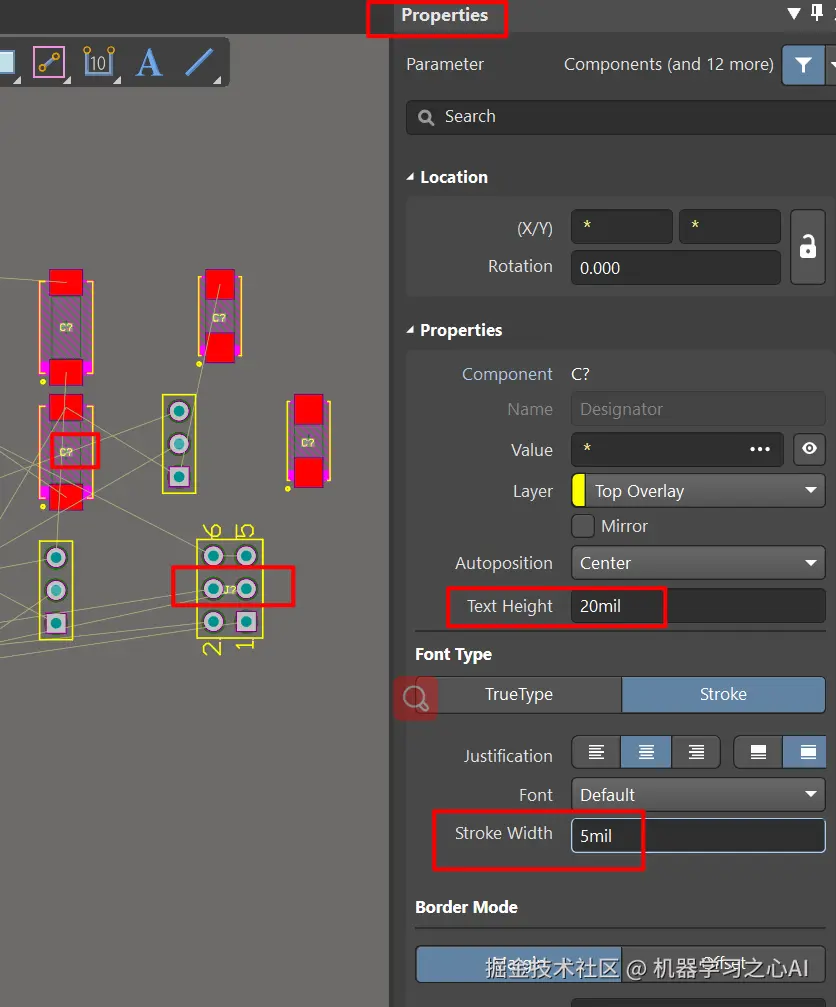
Task: Focus the Search field
Action: click(x=621, y=117)
